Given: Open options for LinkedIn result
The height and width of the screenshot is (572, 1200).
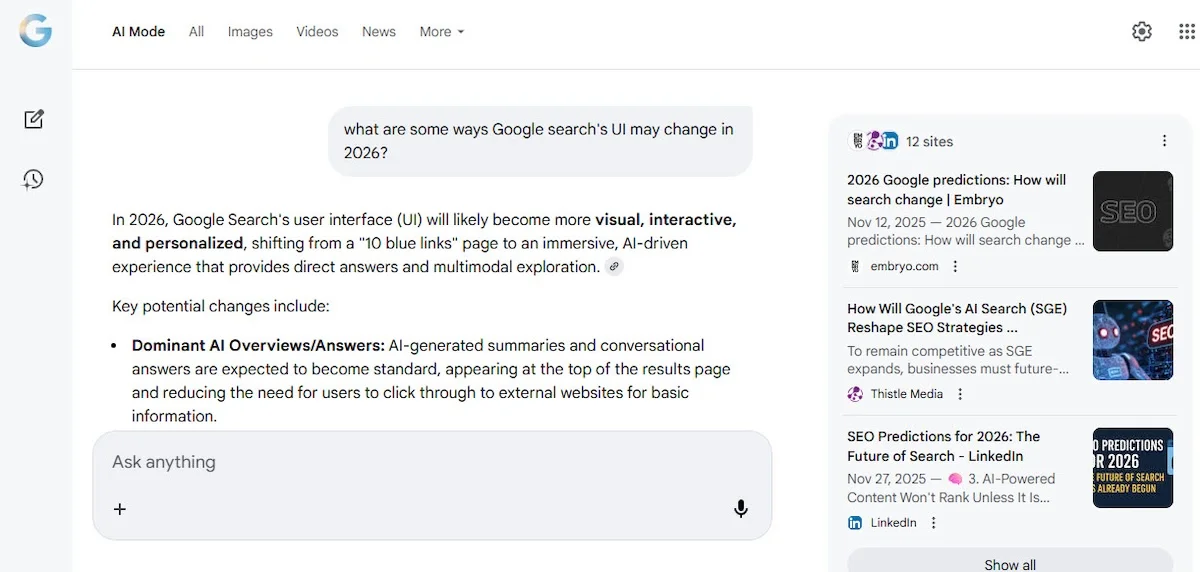Looking at the screenshot, I should (933, 522).
